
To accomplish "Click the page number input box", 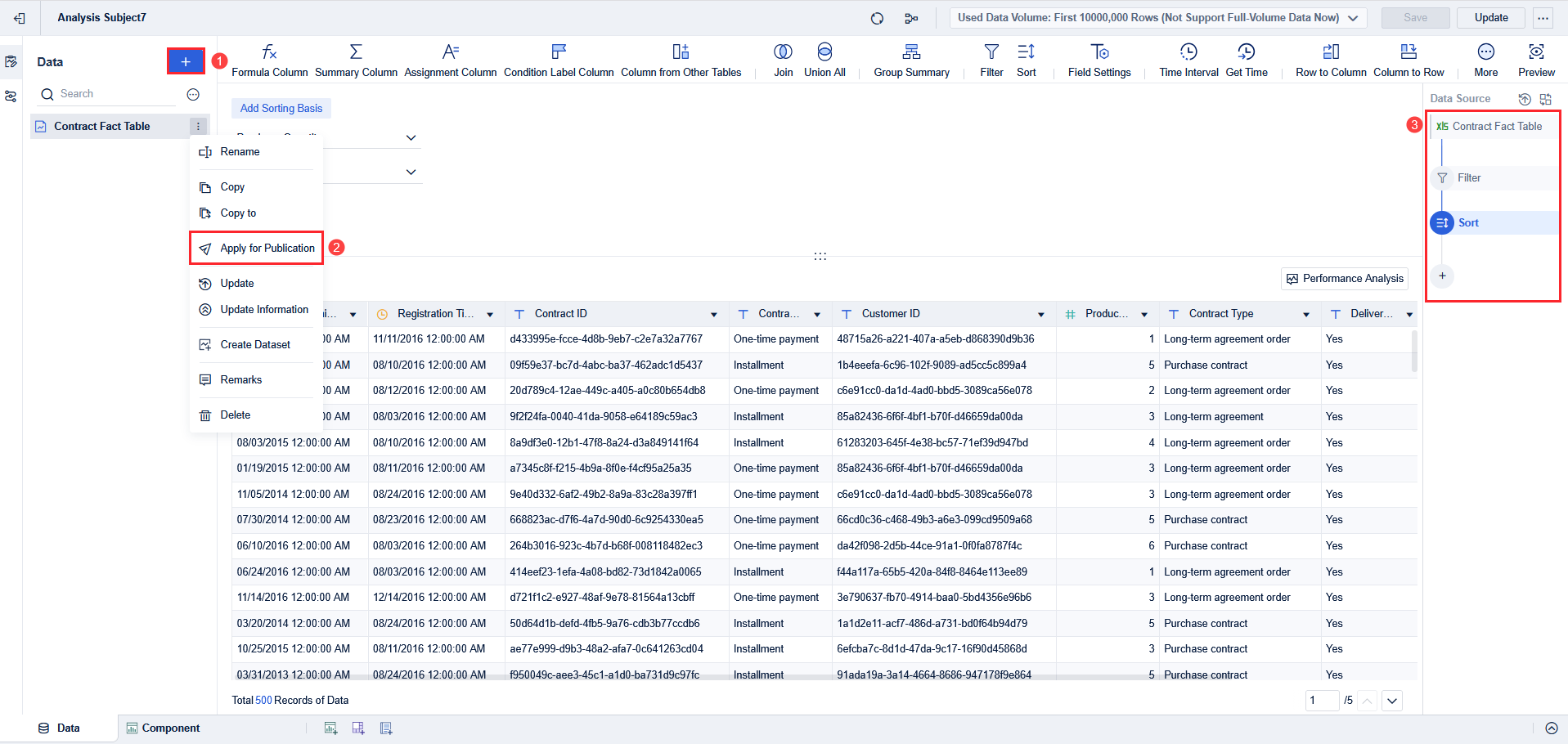I will [x=1322, y=701].
